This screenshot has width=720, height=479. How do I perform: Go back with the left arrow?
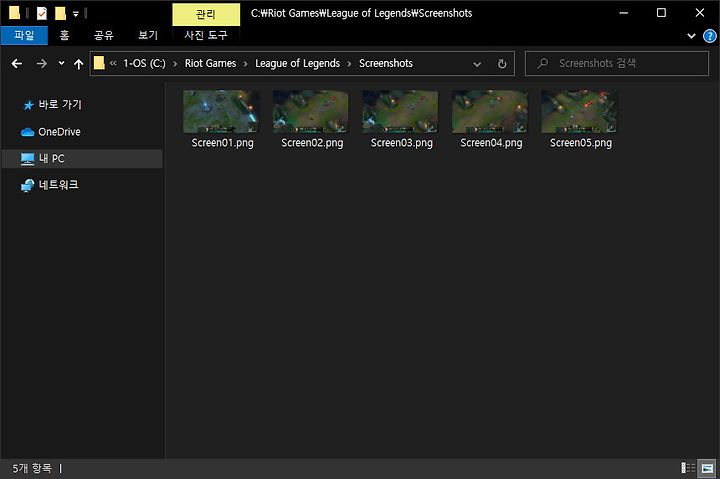coord(17,63)
